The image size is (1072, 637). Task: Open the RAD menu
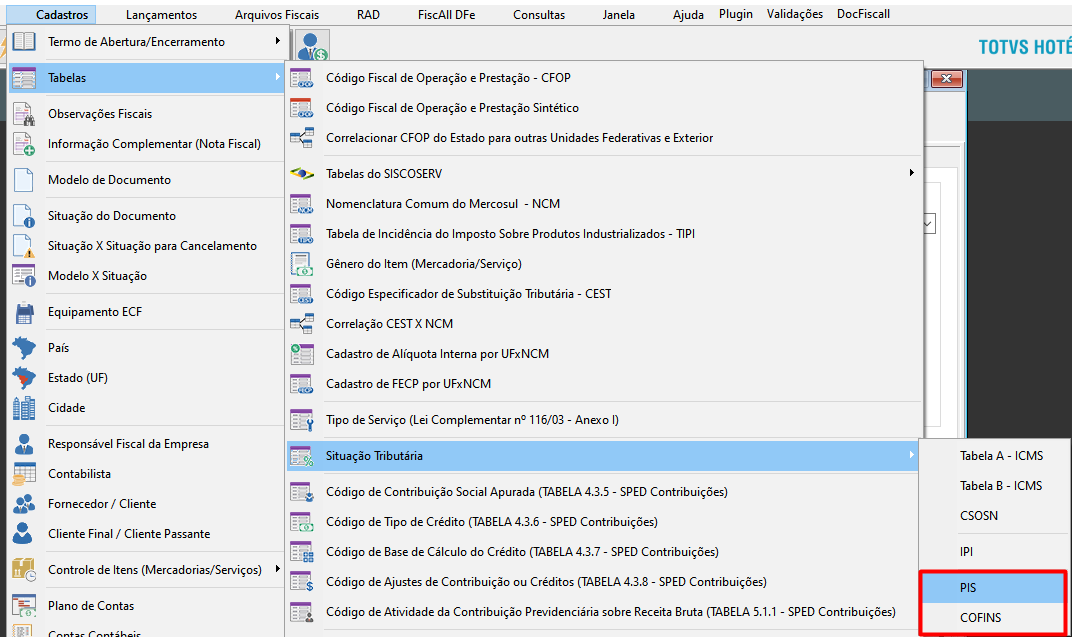tap(368, 14)
